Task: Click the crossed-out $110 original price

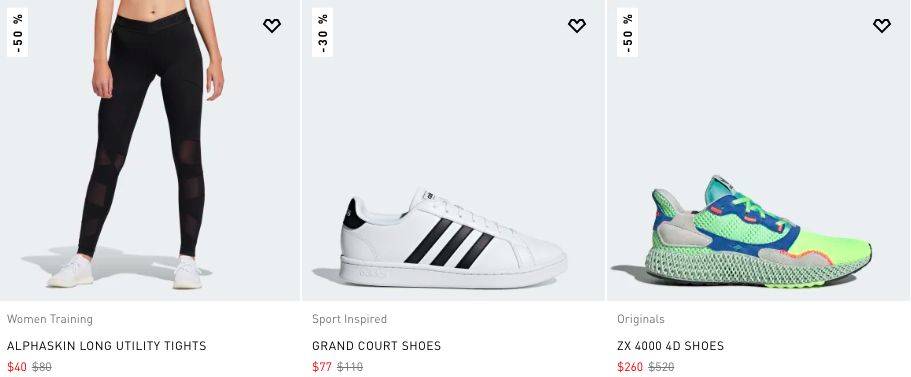Action: pyautogui.click(x=350, y=367)
